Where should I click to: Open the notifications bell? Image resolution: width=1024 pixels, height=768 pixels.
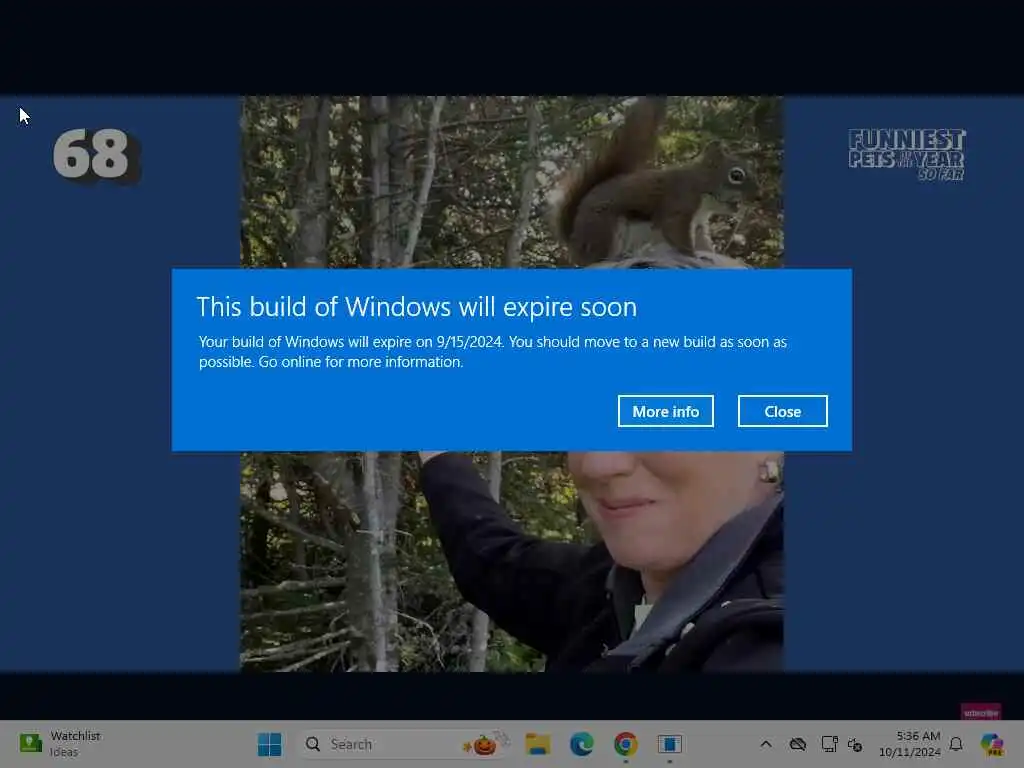tap(956, 744)
